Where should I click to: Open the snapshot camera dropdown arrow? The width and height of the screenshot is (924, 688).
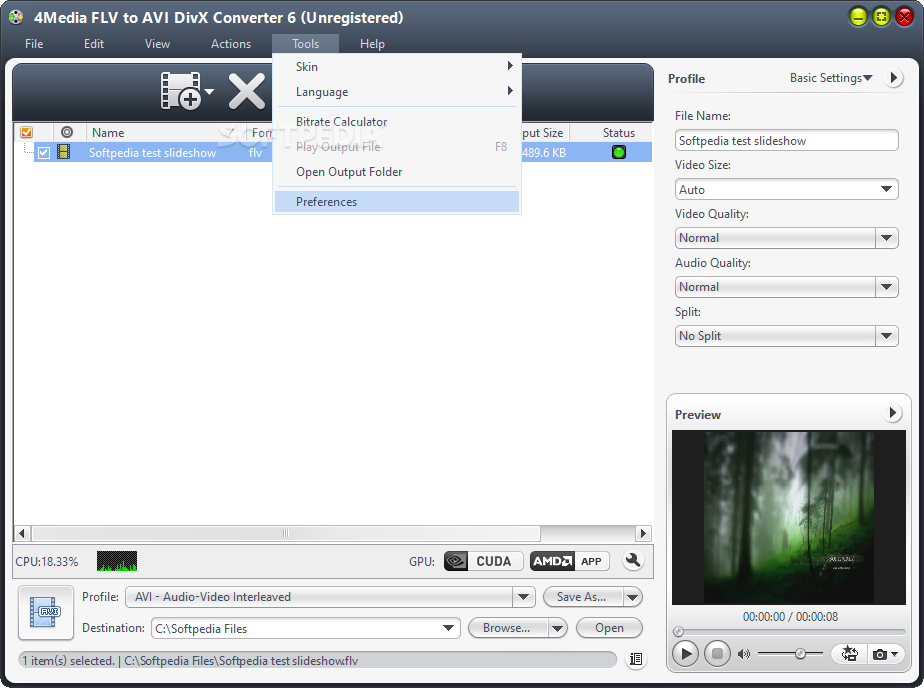[x=895, y=654]
